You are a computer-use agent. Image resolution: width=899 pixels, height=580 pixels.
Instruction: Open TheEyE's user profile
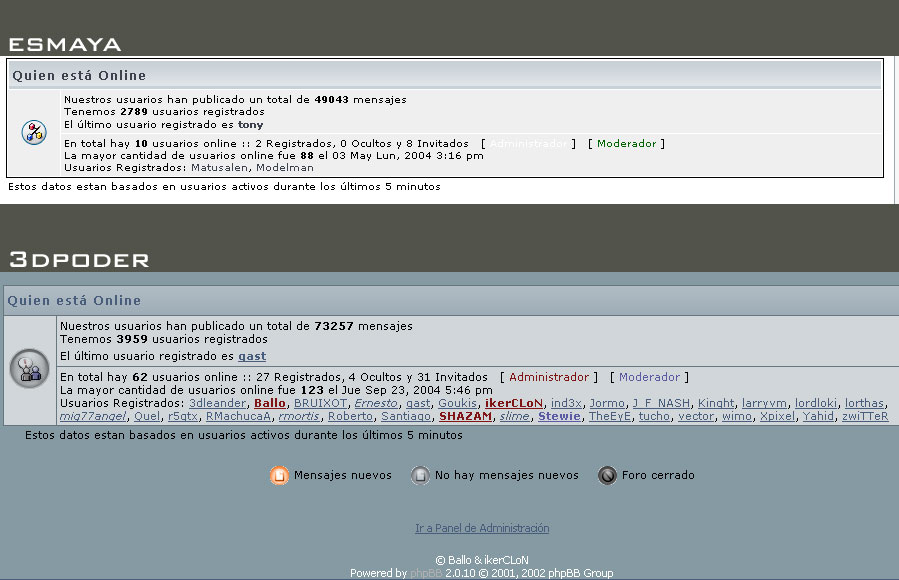610,416
